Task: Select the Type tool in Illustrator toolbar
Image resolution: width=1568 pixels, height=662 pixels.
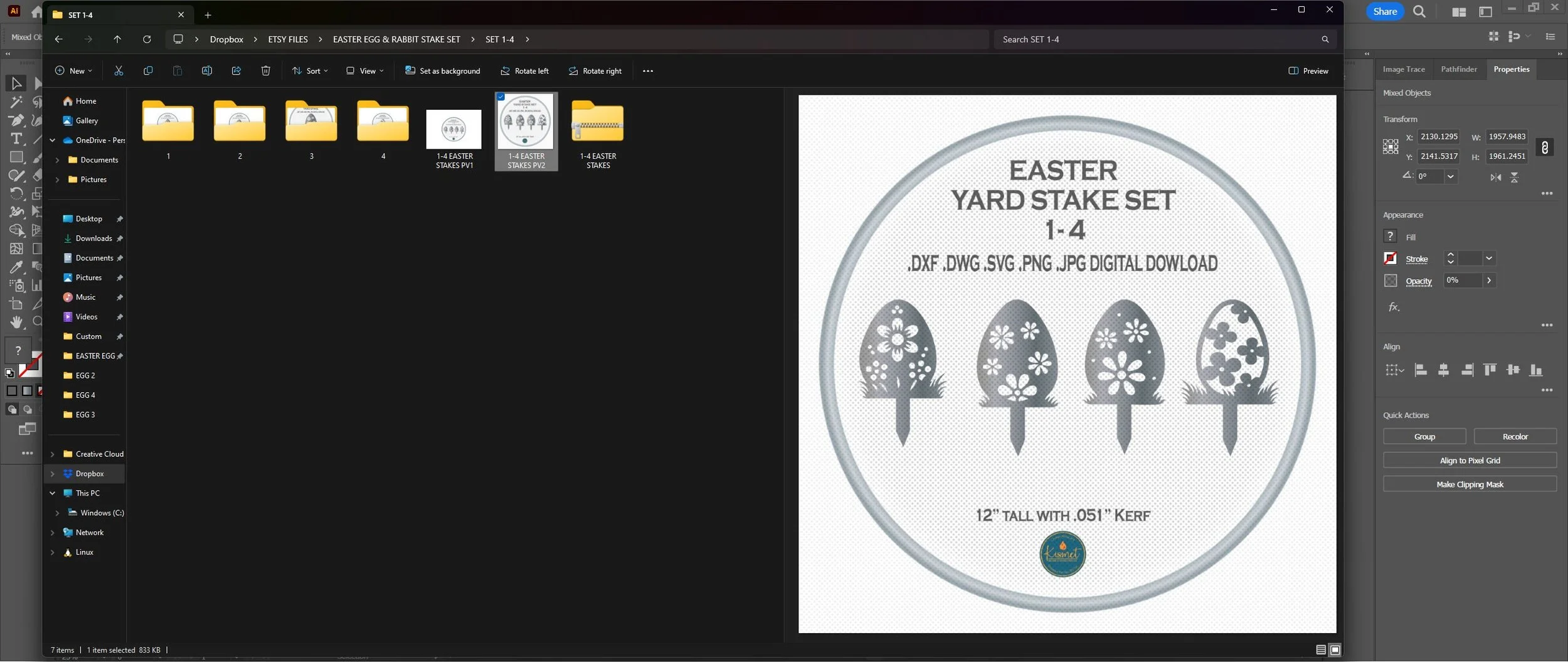Action: point(16,139)
